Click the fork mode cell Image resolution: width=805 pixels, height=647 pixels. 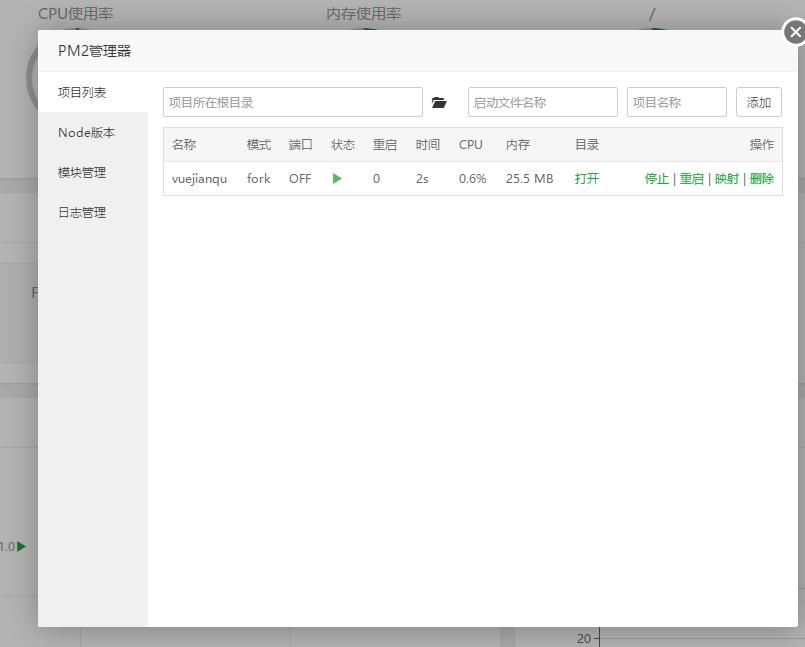(258, 179)
